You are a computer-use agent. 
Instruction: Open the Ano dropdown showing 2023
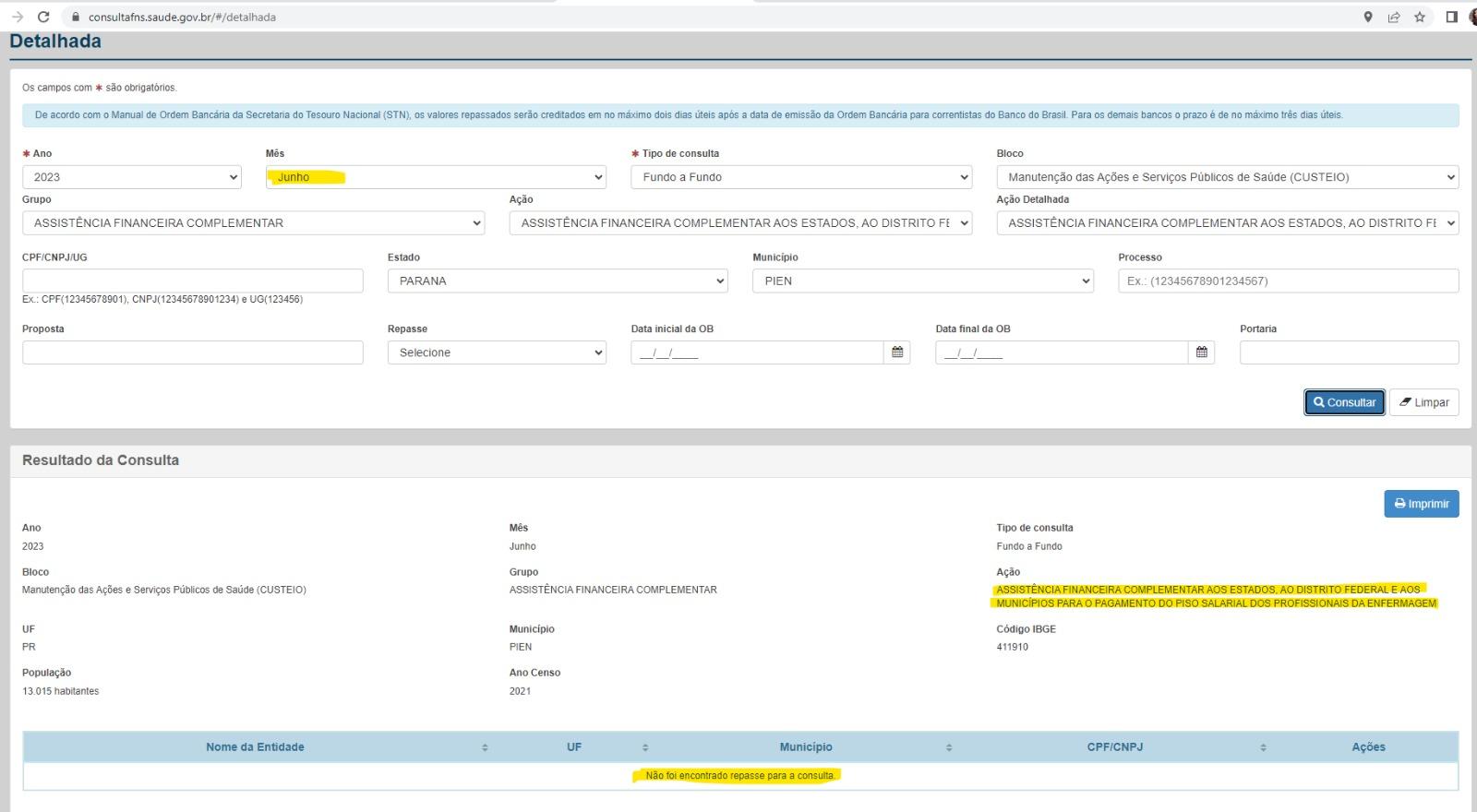click(132, 177)
